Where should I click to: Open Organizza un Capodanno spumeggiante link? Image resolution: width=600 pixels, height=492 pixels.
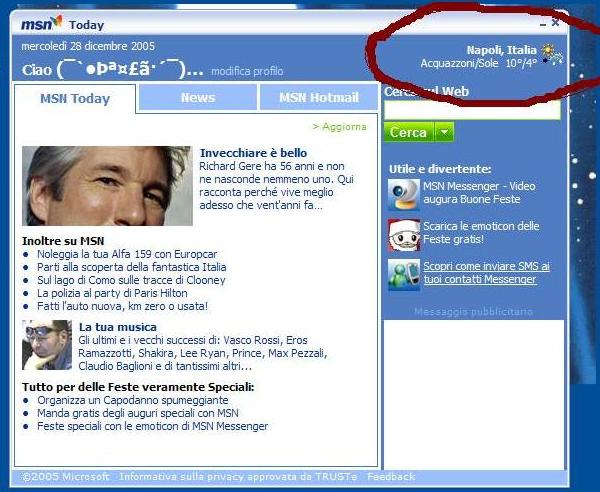pos(133,400)
